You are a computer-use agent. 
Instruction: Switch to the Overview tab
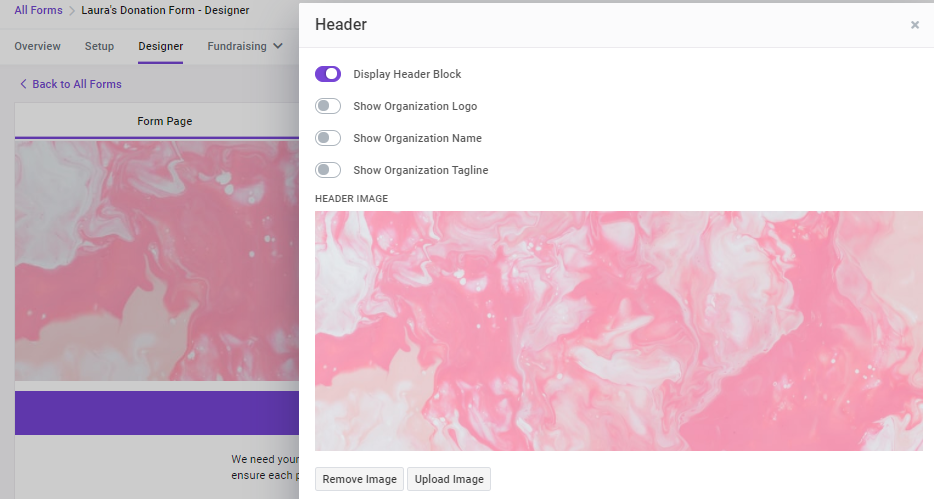click(38, 46)
